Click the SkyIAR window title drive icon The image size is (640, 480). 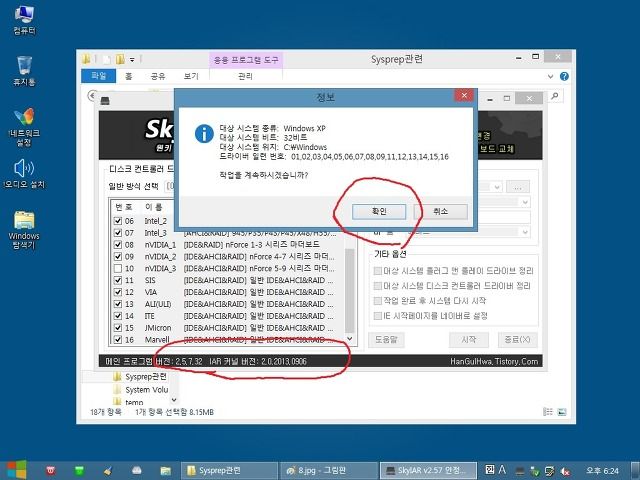[x=105, y=100]
